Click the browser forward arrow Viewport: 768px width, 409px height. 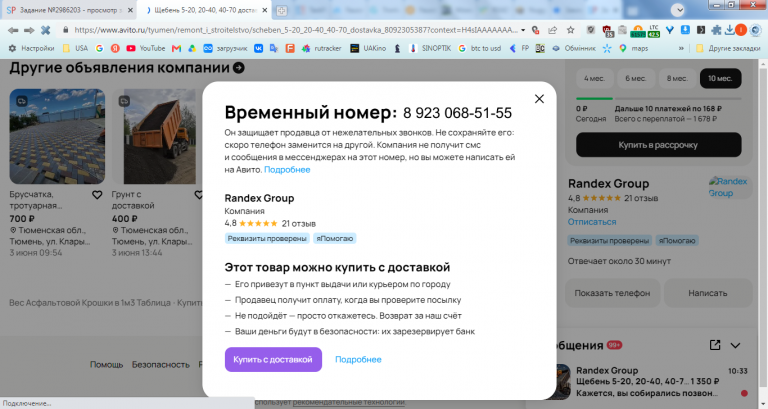tap(29, 30)
